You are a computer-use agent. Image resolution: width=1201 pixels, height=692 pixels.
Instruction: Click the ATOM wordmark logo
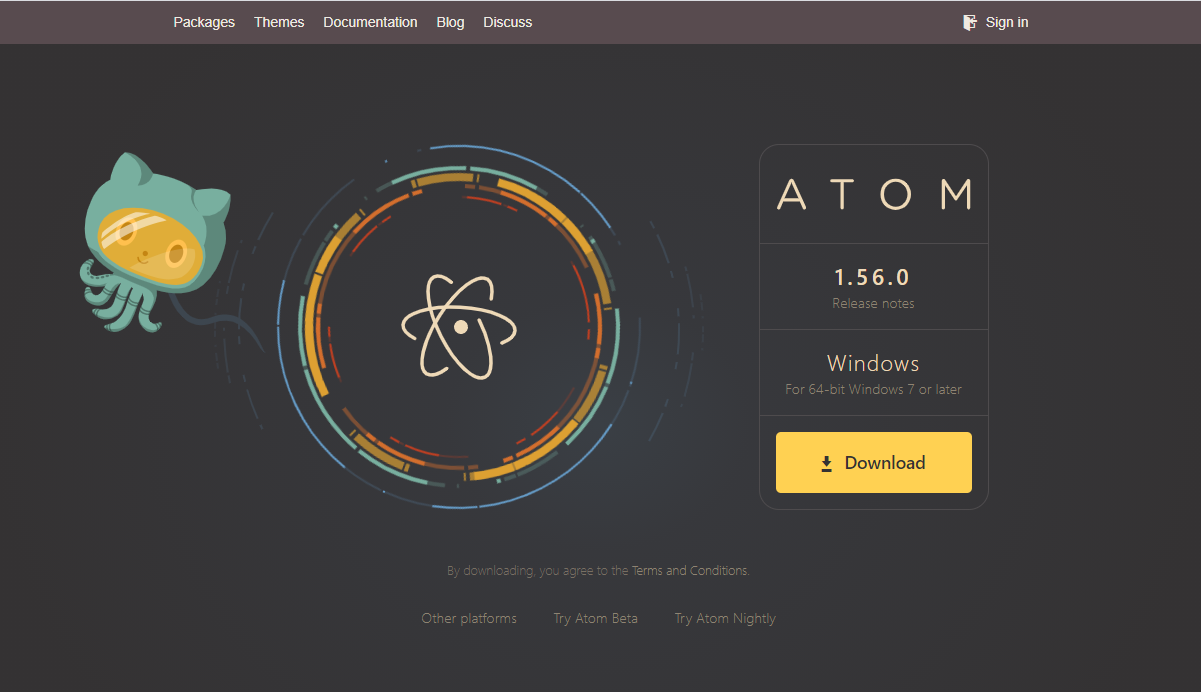(x=874, y=194)
